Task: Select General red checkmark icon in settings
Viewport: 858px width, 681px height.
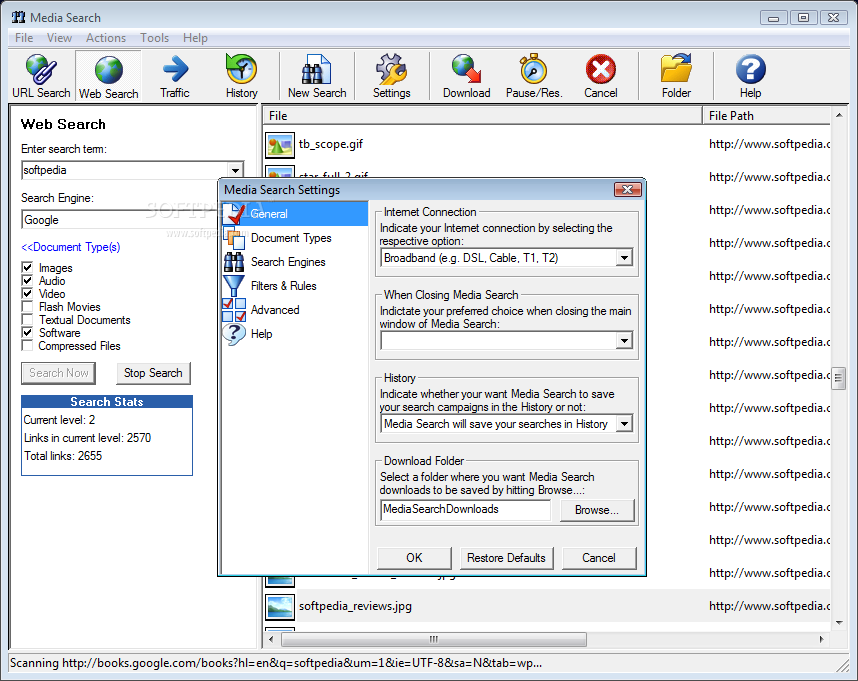Action: (234, 213)
